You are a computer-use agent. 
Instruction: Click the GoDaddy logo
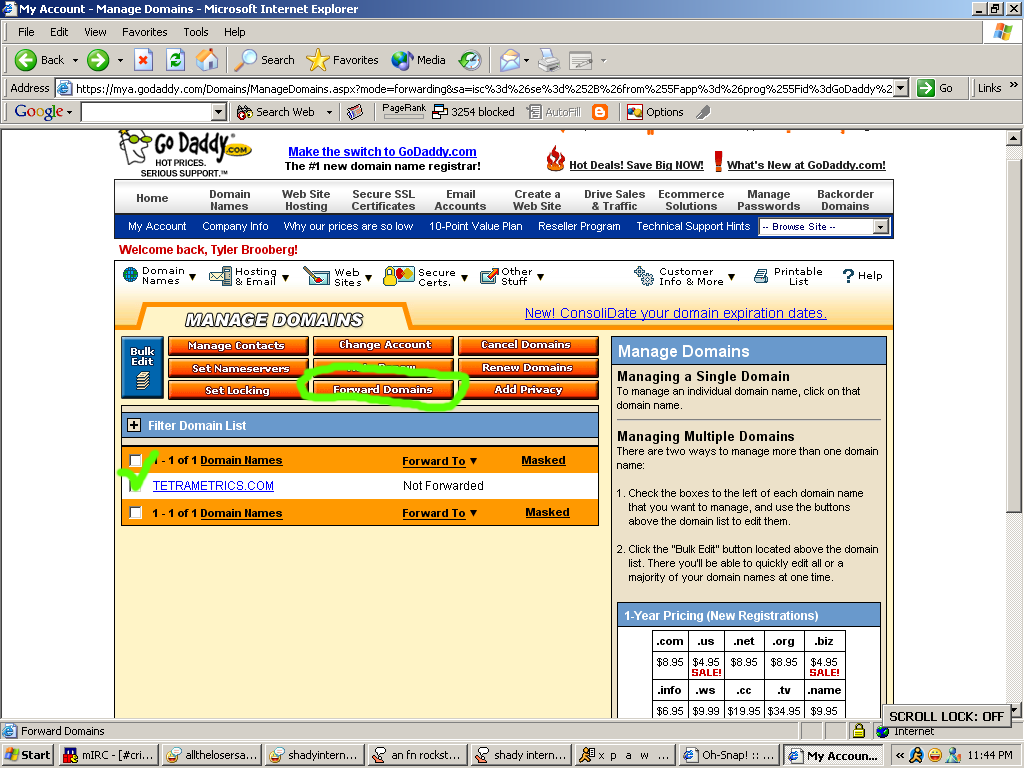(x=184, y=153)
